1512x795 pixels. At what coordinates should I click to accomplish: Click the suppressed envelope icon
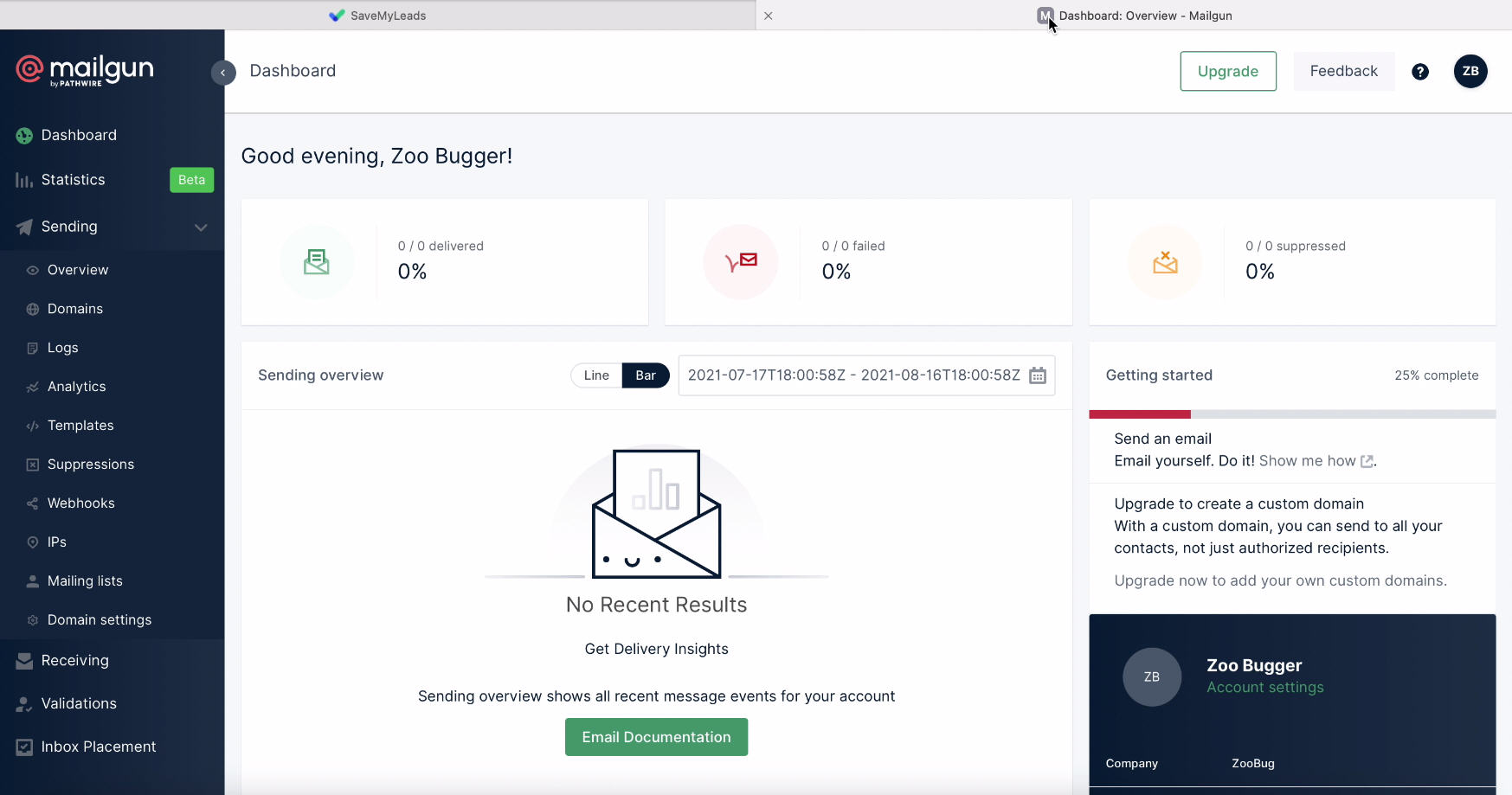[x=1165, y=262]
